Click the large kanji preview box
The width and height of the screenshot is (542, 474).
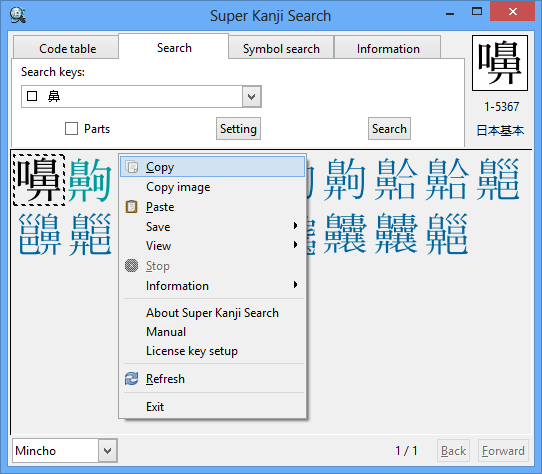(499, 63)
